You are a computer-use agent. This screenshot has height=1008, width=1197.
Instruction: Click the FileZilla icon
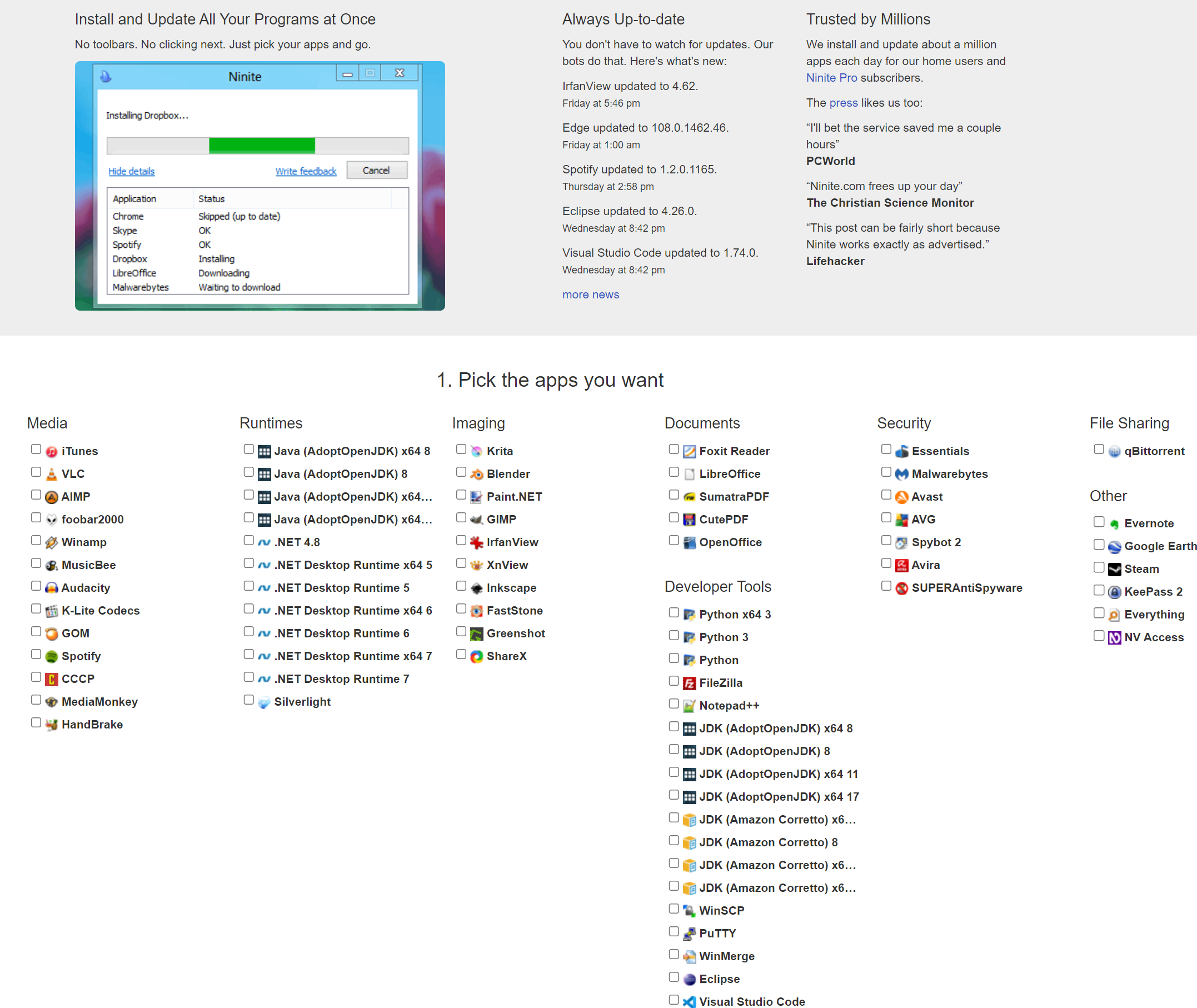[x=690, y=683]
